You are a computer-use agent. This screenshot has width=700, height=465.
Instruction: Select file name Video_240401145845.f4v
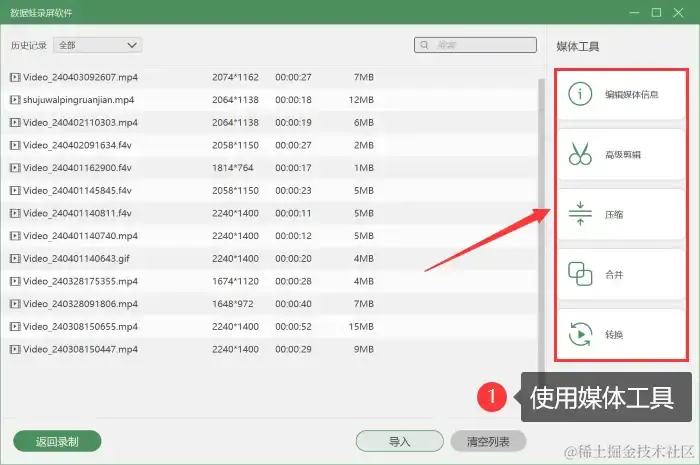pyautogui.click(x=77, y=191)
